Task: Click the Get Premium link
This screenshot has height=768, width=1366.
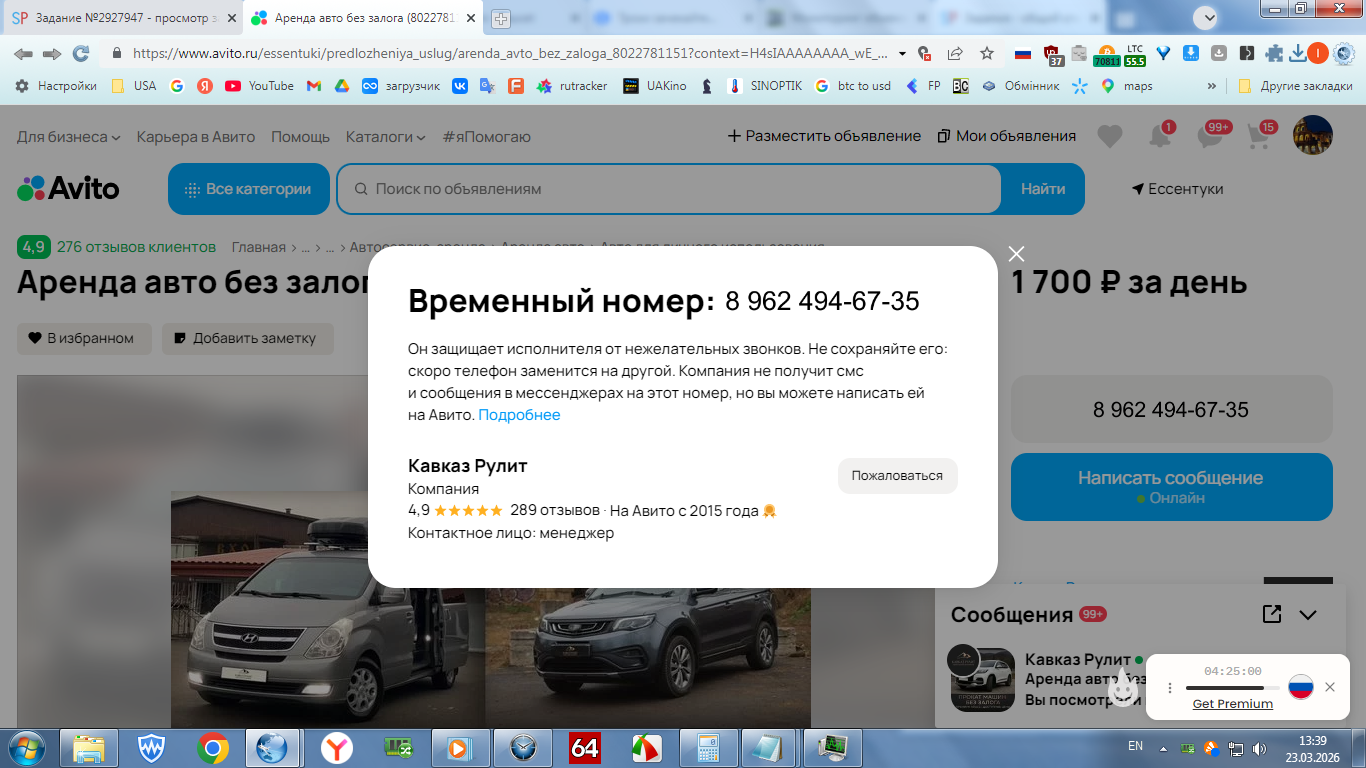Action: coord(1232,704)
